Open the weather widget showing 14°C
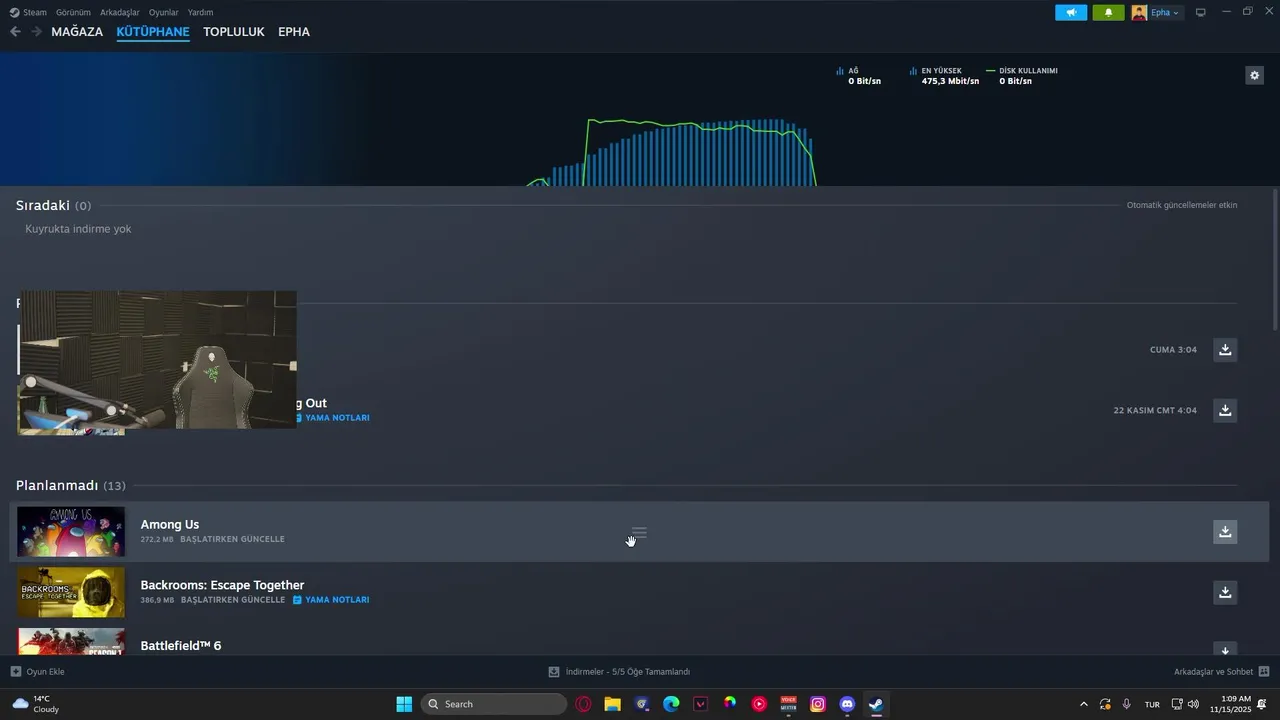 coord(36,704)
